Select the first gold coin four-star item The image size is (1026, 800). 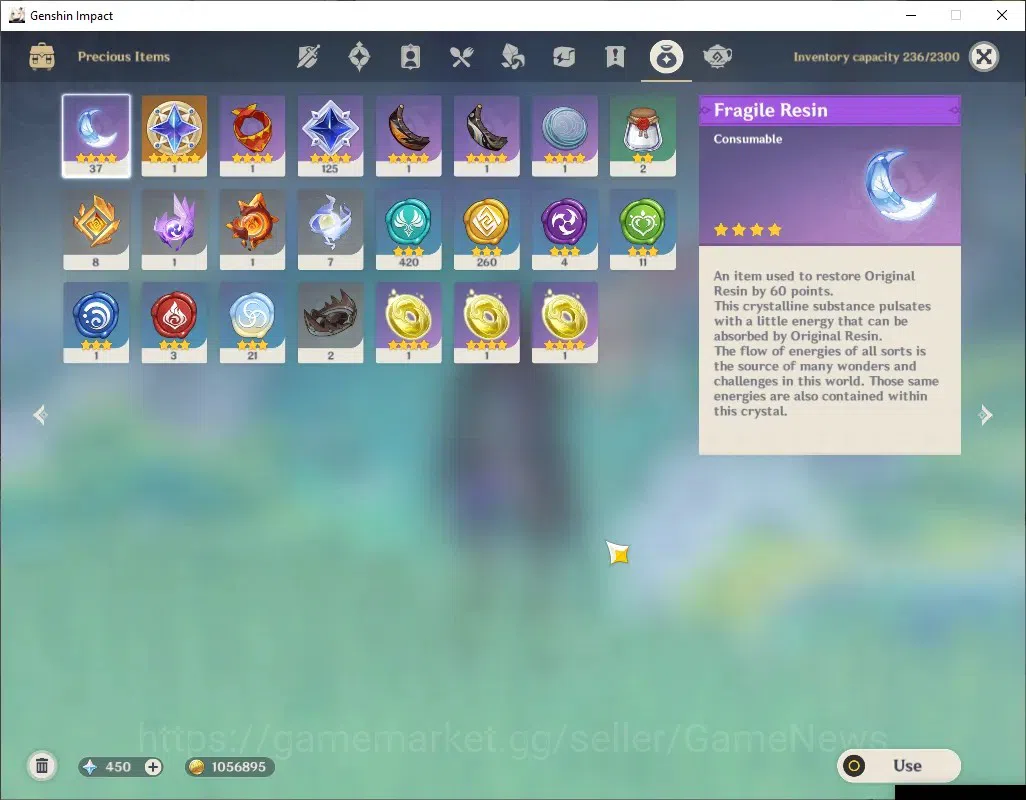408,322
